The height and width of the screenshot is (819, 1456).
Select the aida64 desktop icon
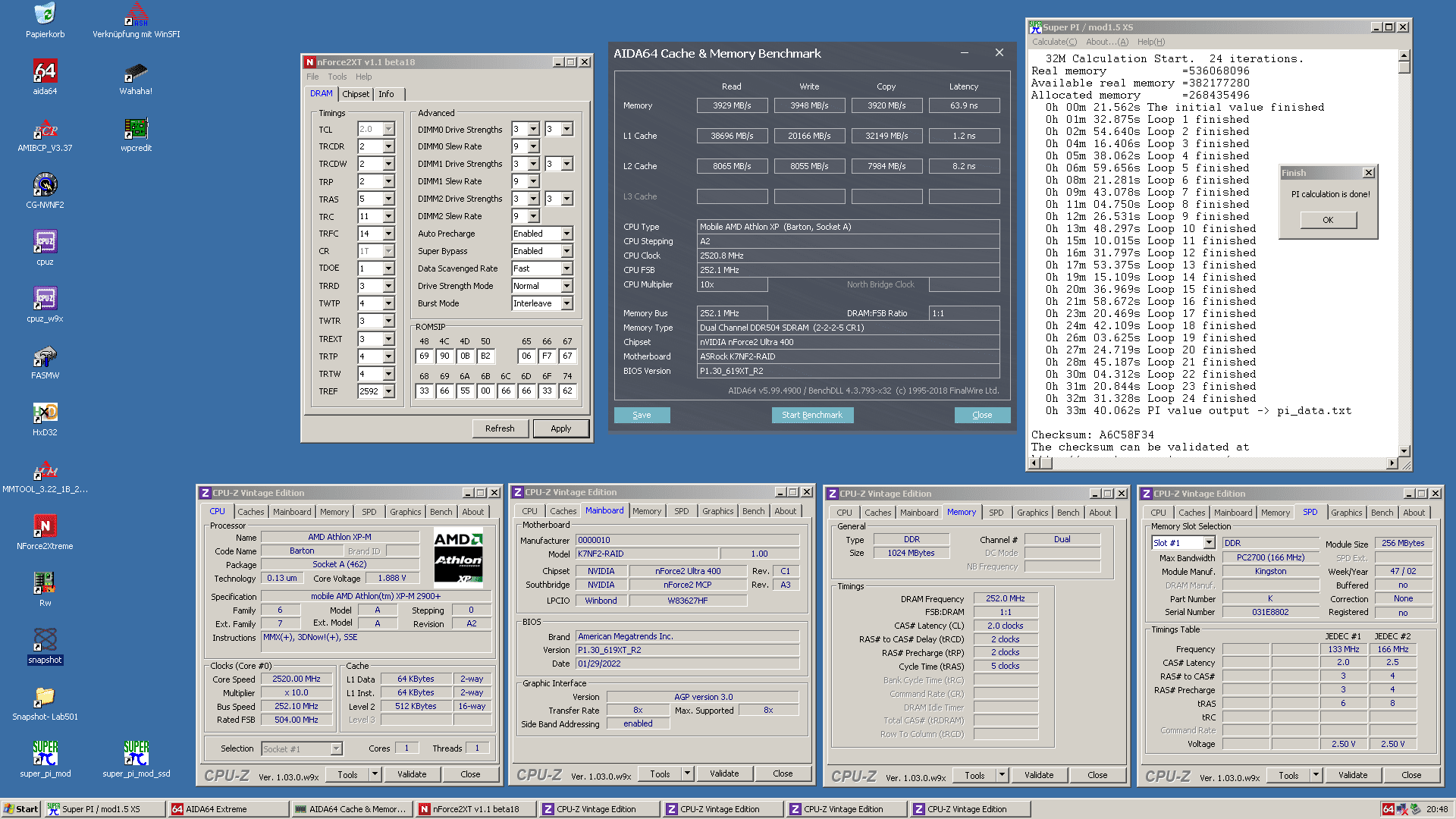pyautogui.click(x=45, y=77)
